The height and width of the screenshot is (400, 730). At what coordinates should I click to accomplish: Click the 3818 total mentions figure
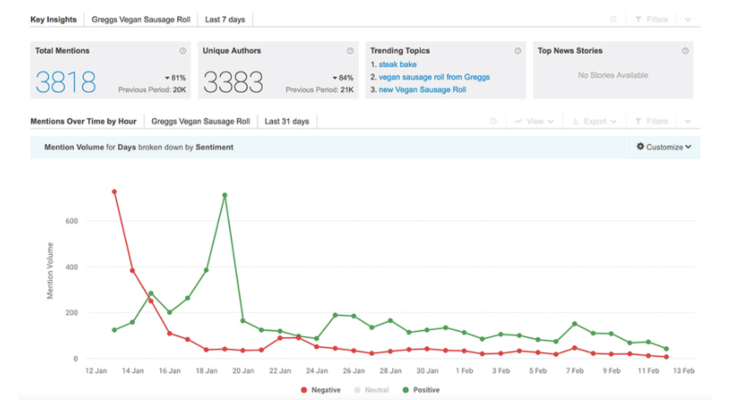(x=66, y=82)
